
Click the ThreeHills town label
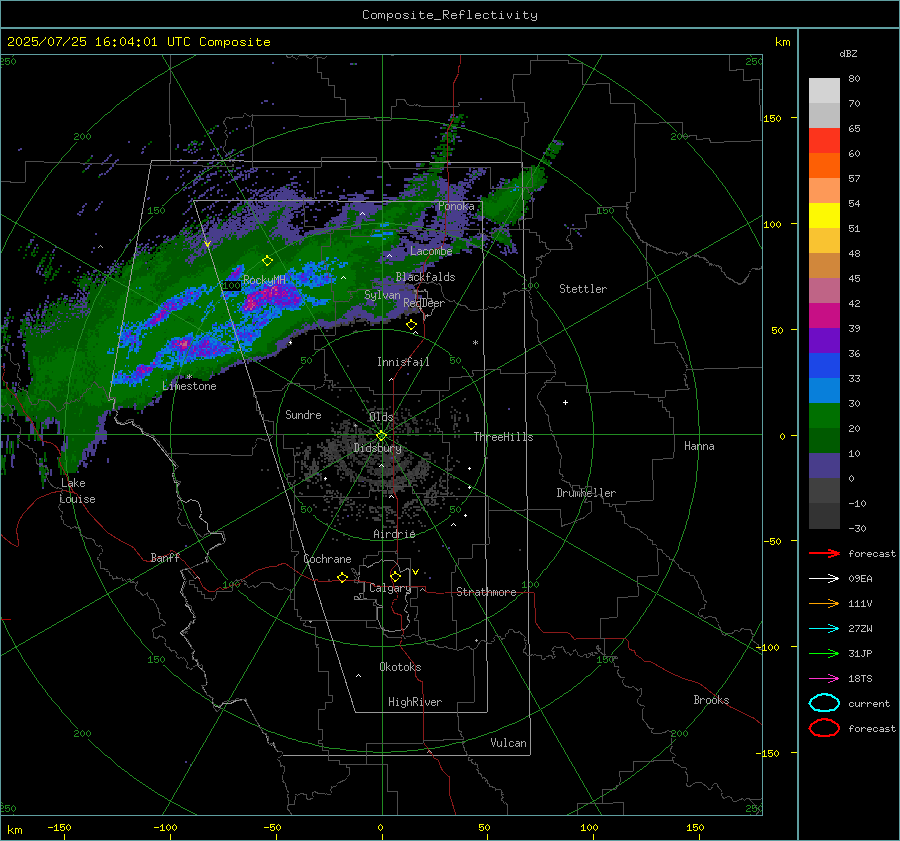pos(503,437)
